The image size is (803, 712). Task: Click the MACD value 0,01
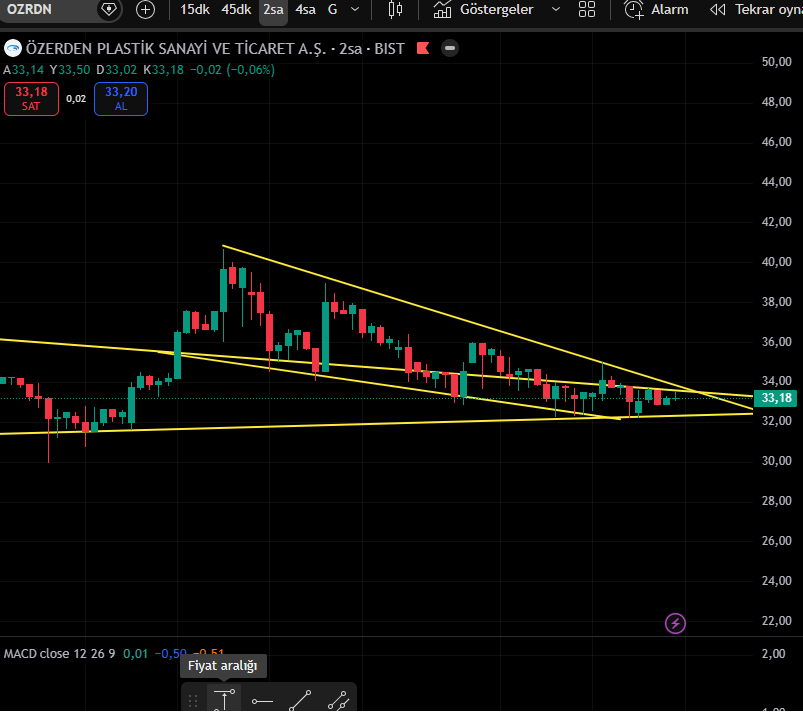[x=135, y=654]
